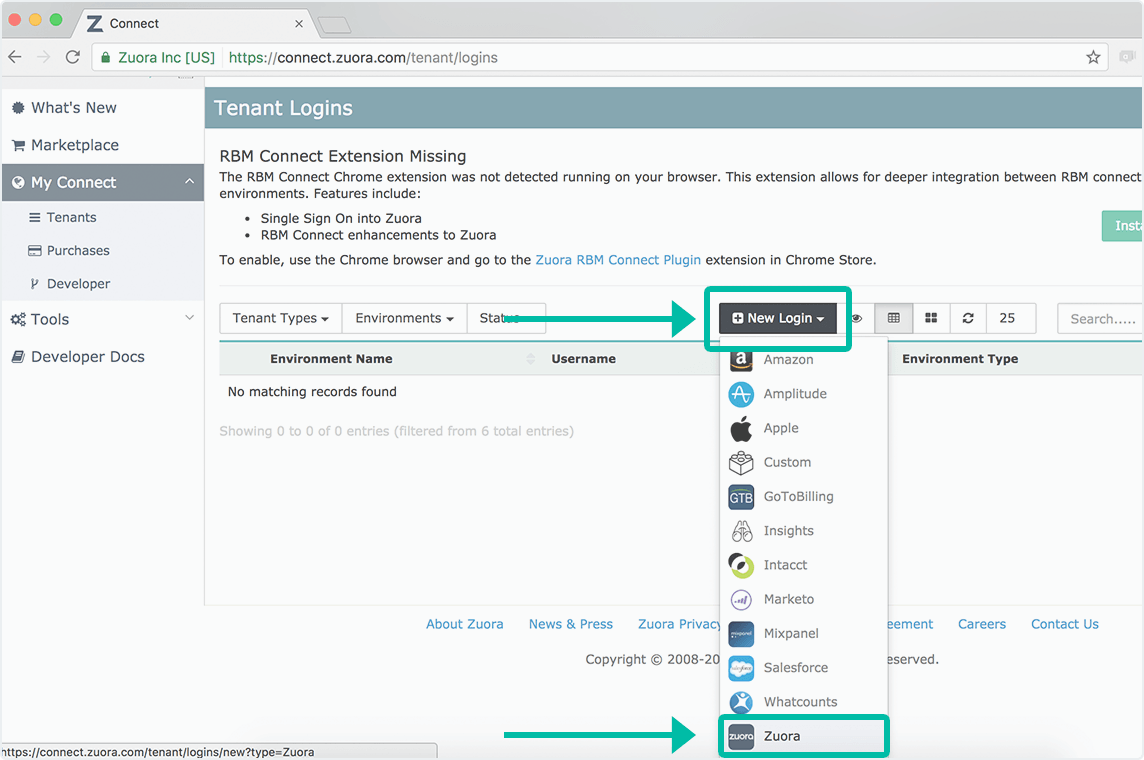
Task: Select Zuora from the New Login menu
Action: click(x=803, y=737)
